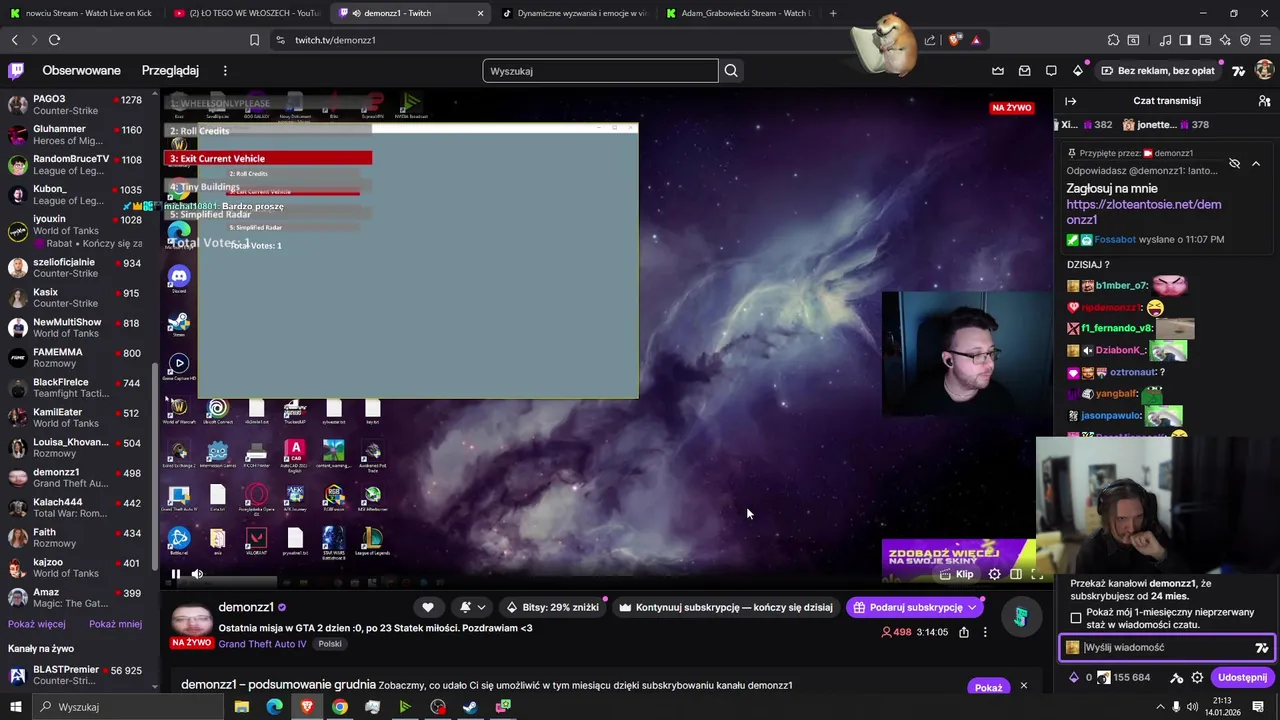The width and height of the screenshot is (1280, 720).
Task: Tick the Pokaż mój 1-miesięczny staż checkbox
Action: [1076, 618]
